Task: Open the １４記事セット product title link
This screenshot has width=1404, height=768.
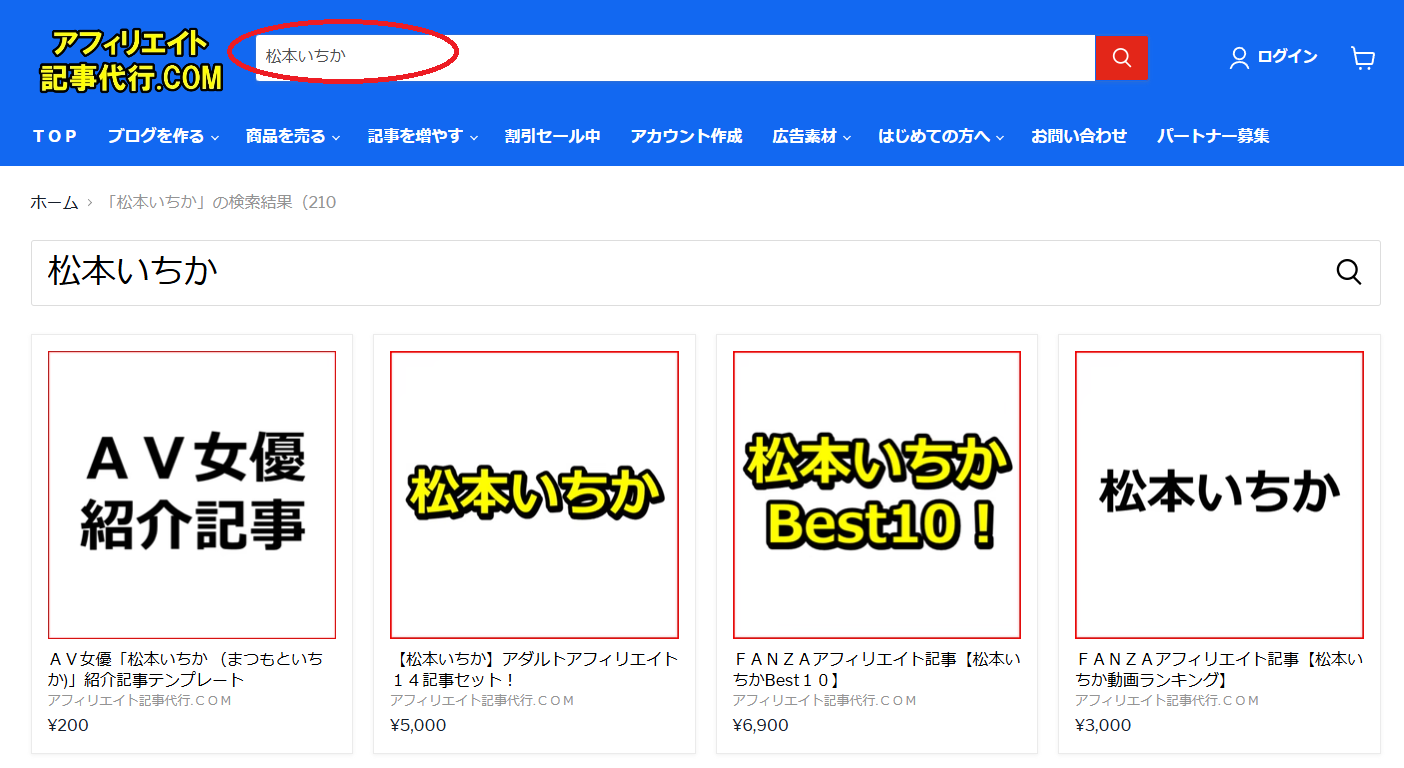Action: point(534,669)
